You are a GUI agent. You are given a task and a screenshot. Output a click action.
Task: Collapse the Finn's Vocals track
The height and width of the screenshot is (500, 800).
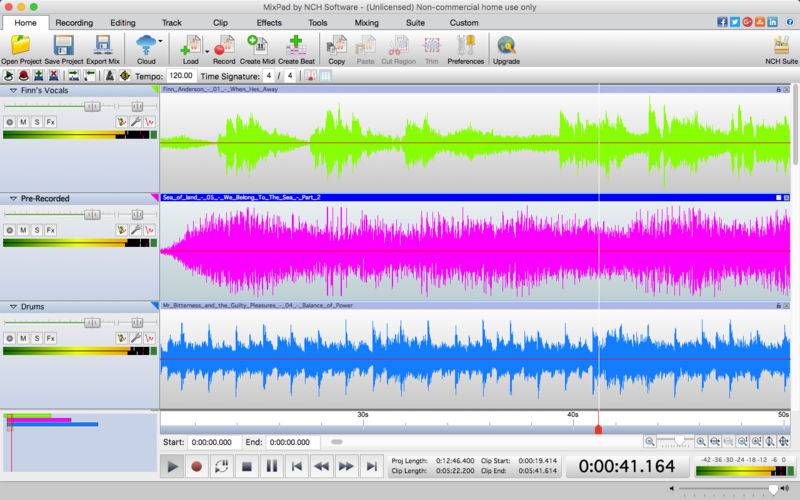click(x=13, y=90)
